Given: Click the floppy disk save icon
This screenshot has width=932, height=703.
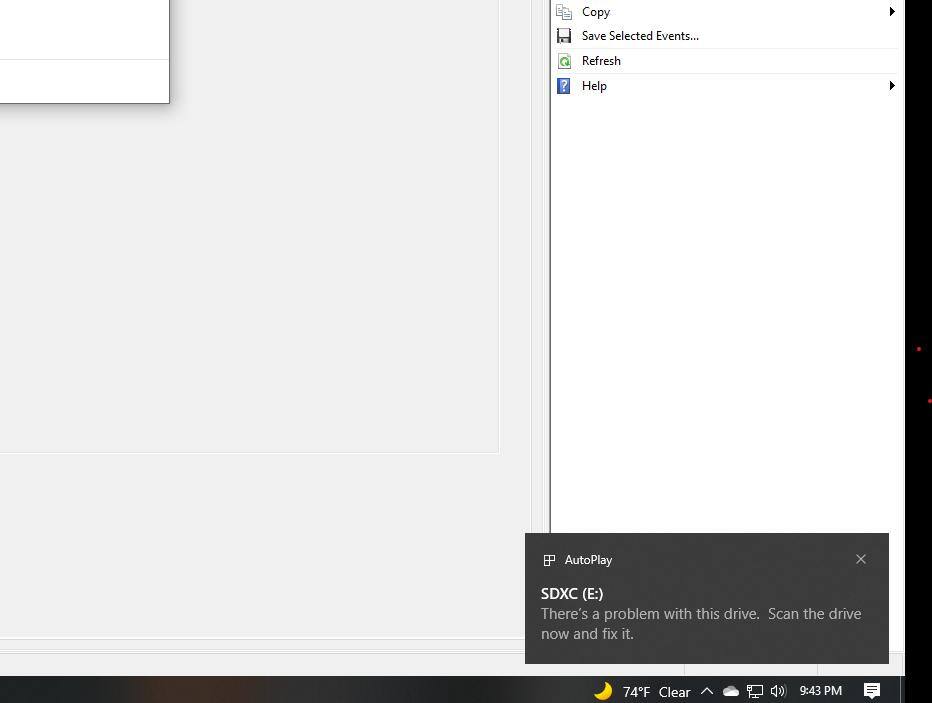Looking at the screenshot, I should tap(564, 36).
